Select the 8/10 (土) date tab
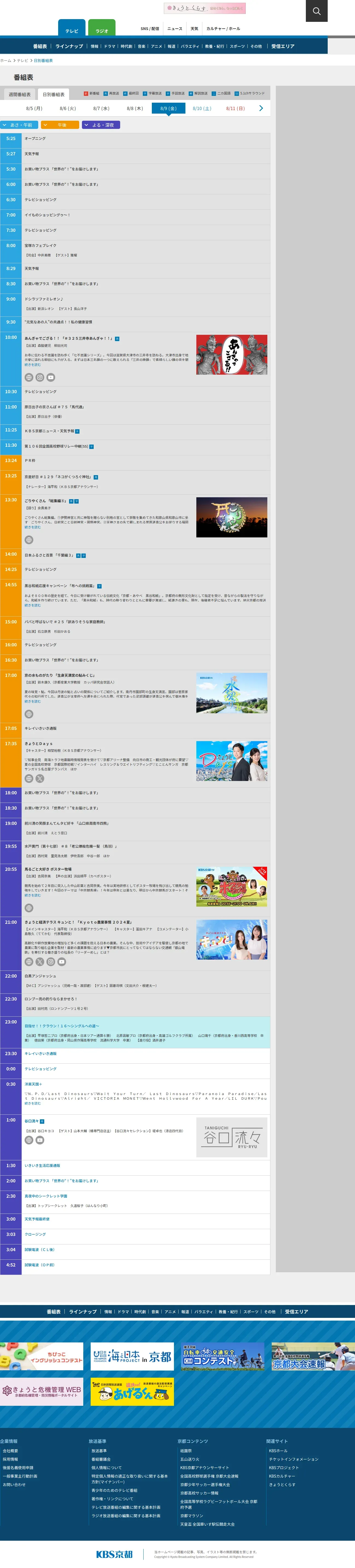The height and width of the screenshot is (1568, 355). (202, 108)
